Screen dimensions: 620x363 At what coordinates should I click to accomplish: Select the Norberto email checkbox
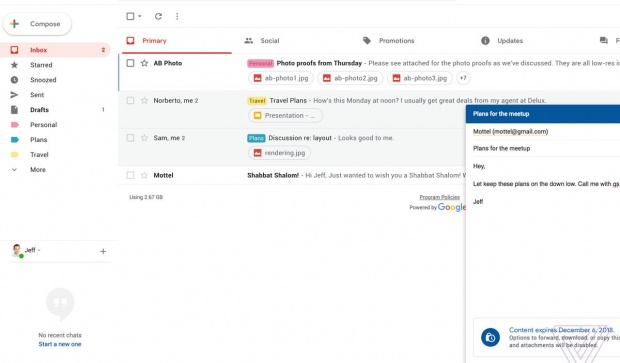tap(130, 100)
